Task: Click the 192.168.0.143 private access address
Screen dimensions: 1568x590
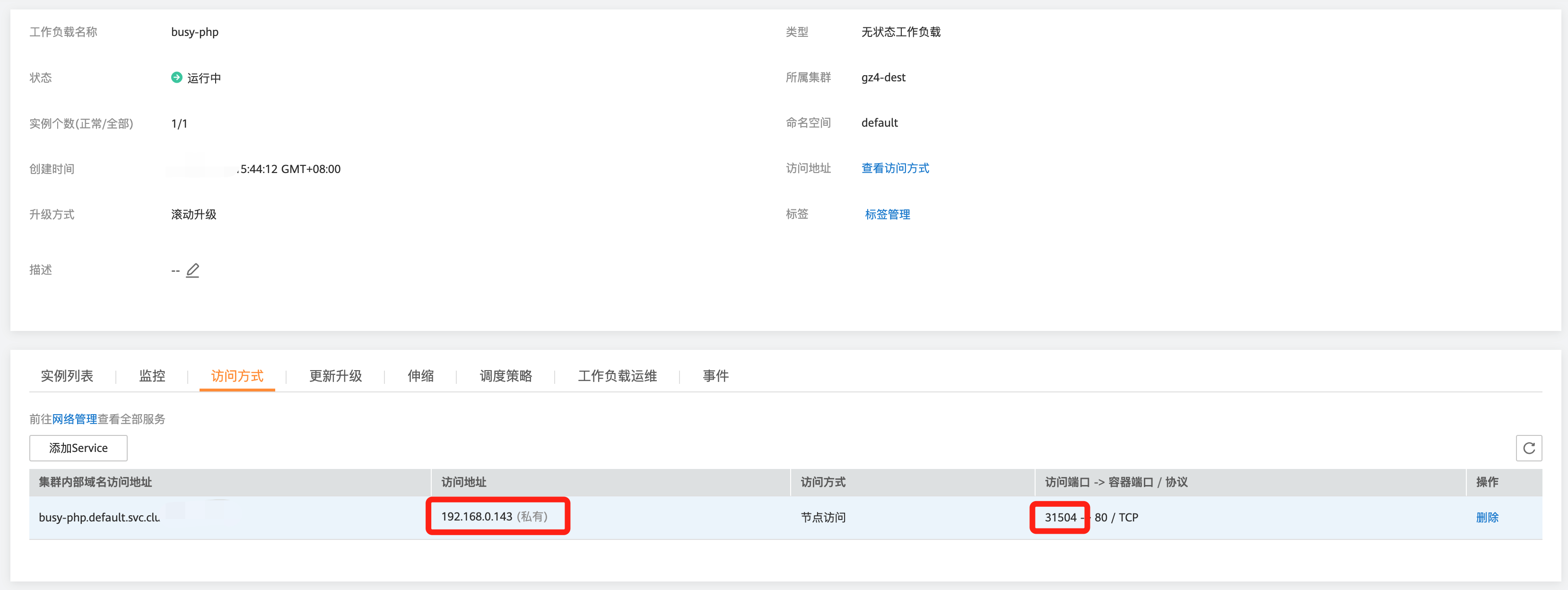Action: [477, 516]
